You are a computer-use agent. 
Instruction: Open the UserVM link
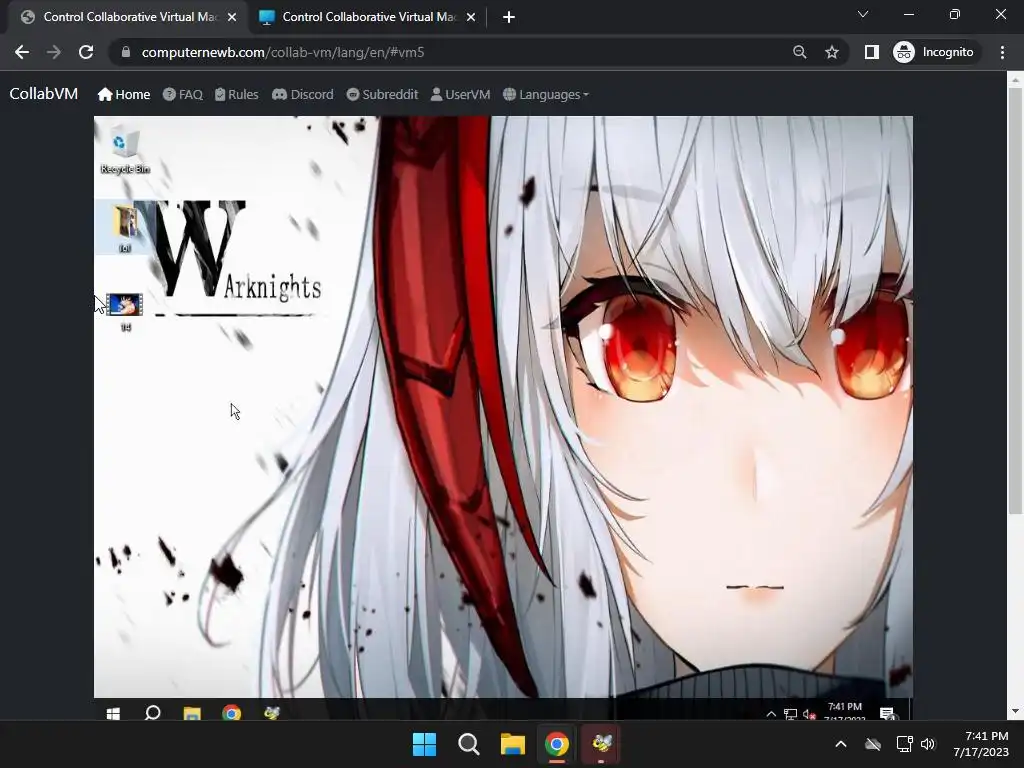click(460, 95)
